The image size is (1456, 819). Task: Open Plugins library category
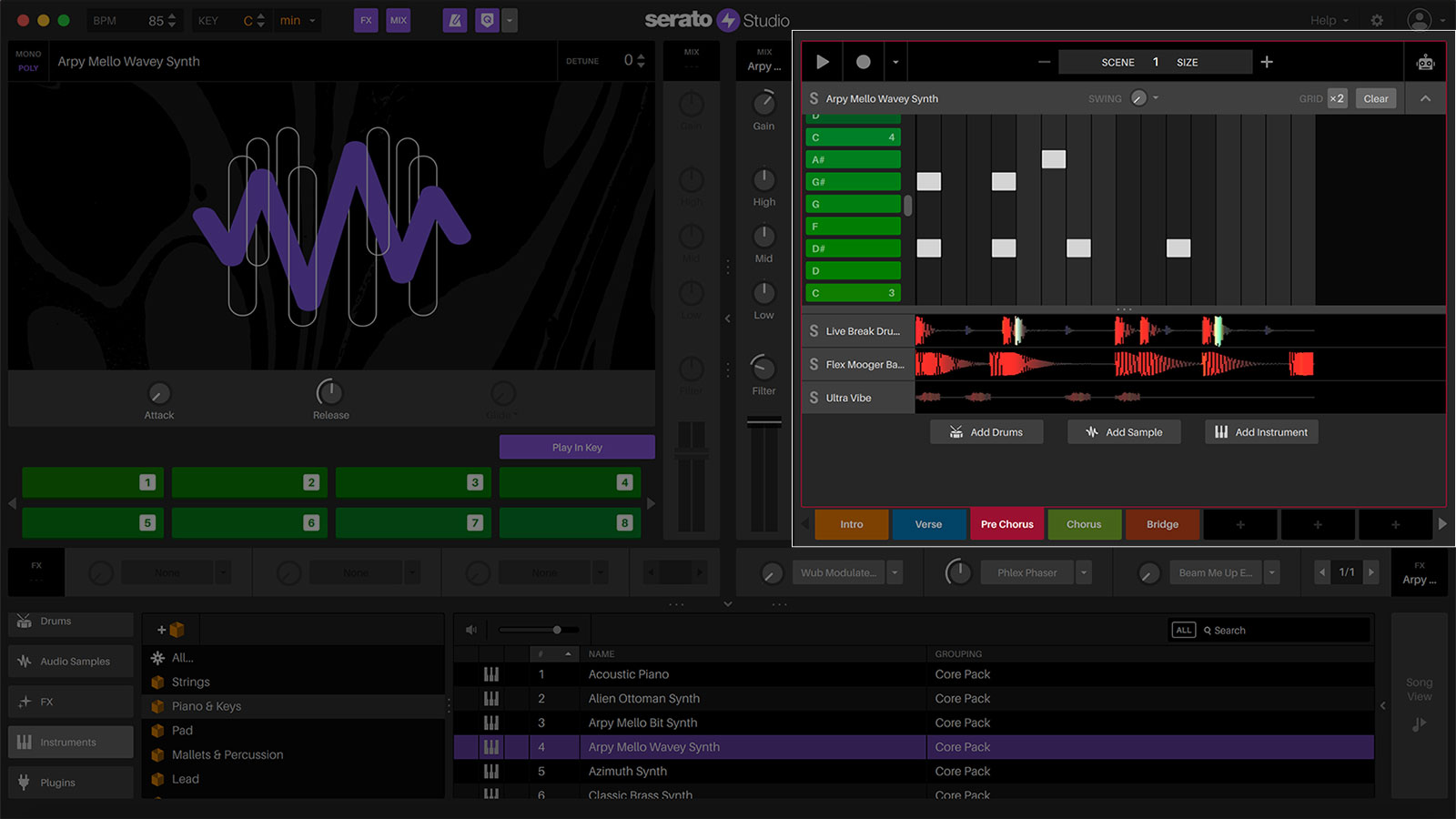tap(71, 783)
